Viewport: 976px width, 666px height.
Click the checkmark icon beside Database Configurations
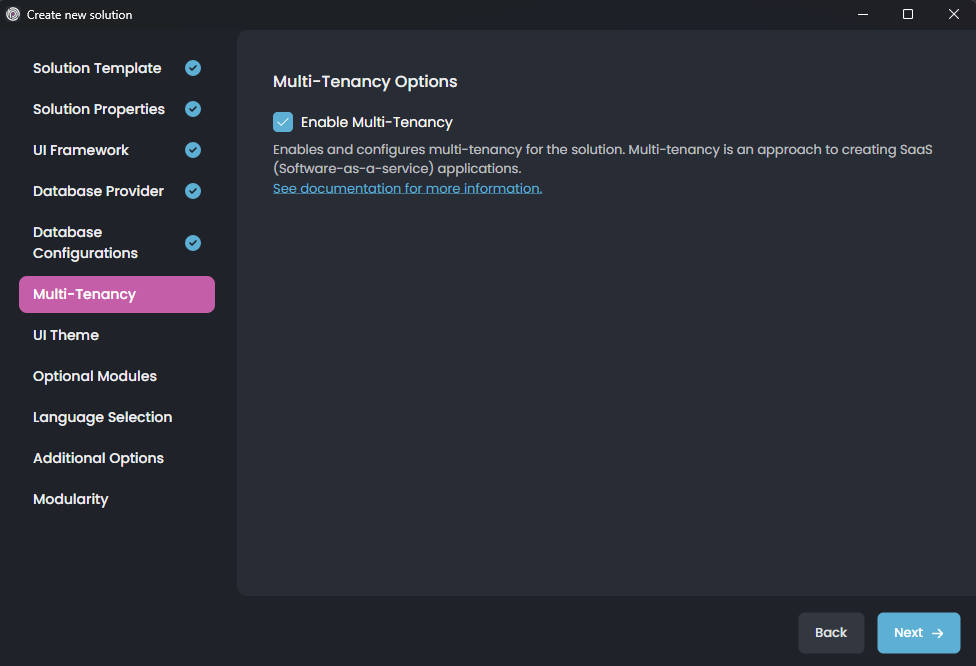192,242
